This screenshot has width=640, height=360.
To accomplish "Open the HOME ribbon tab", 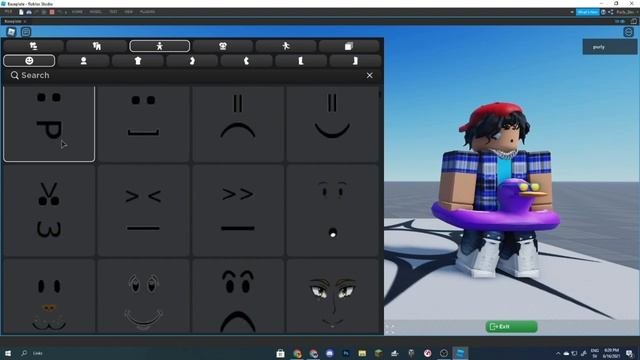I will click(x=77, y=12).
